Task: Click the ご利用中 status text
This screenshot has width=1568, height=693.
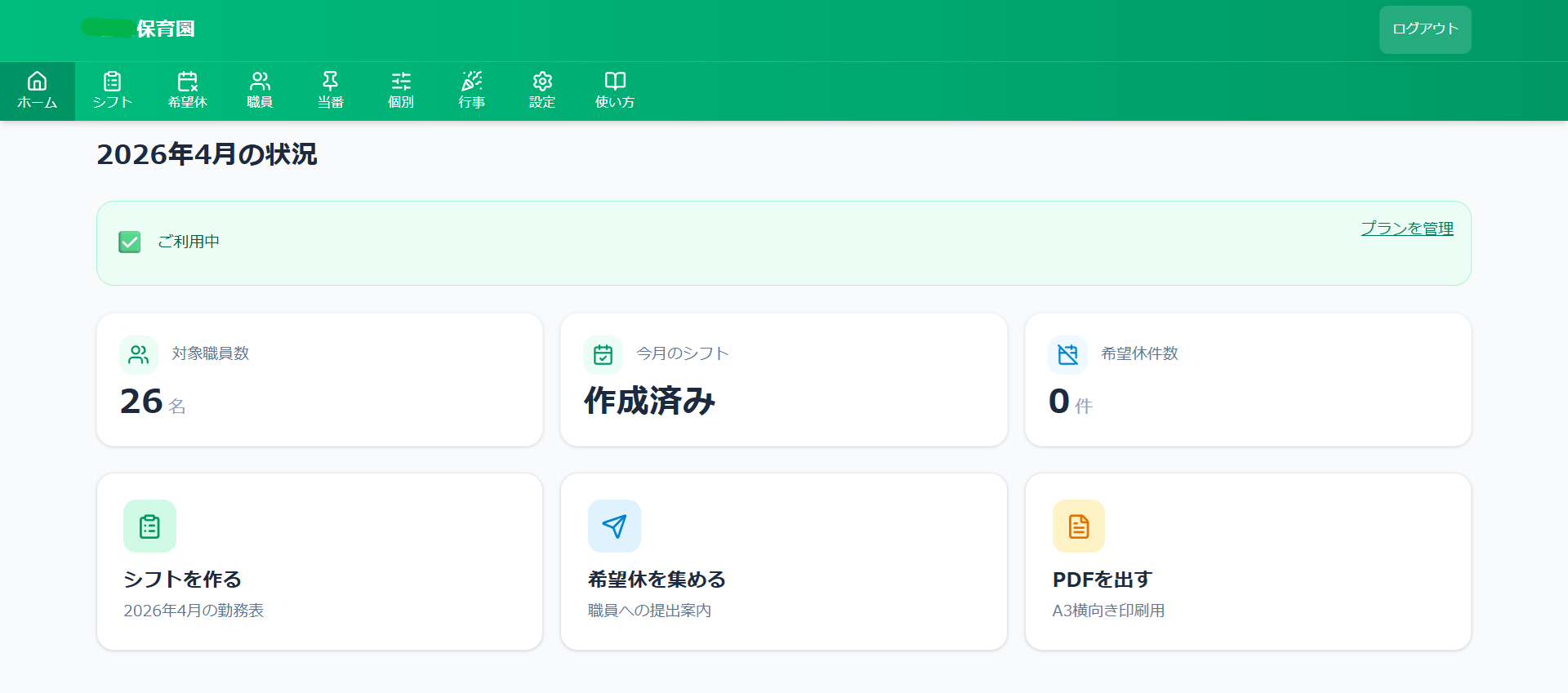Action: (189, 242)
